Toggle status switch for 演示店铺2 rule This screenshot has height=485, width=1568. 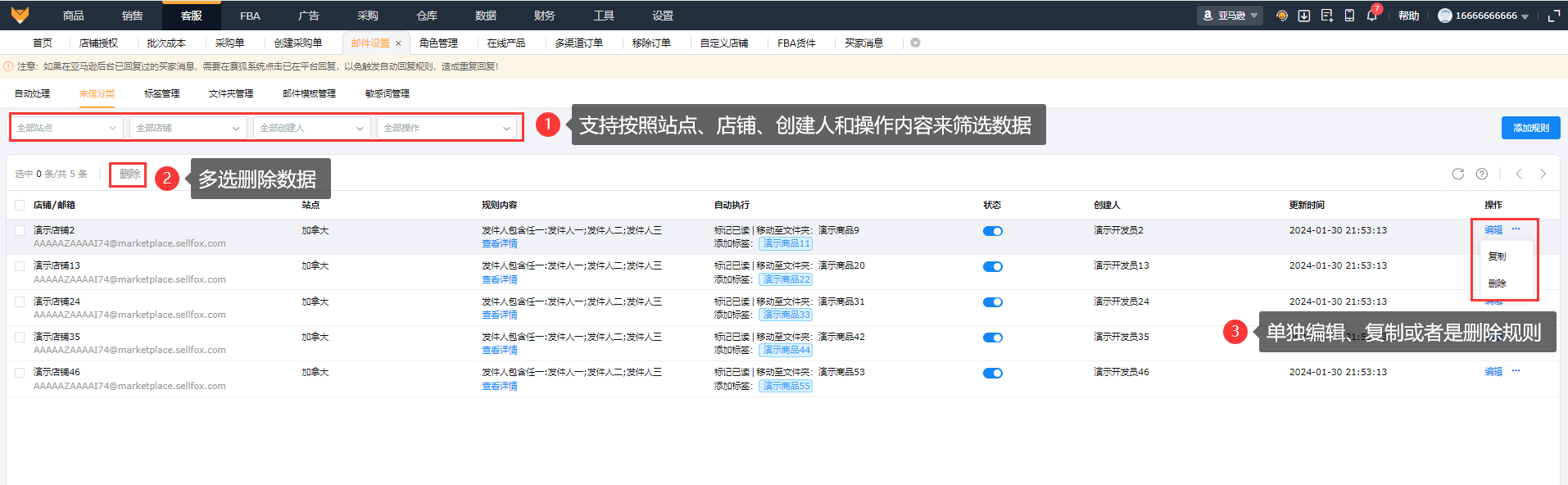point(993,231)
